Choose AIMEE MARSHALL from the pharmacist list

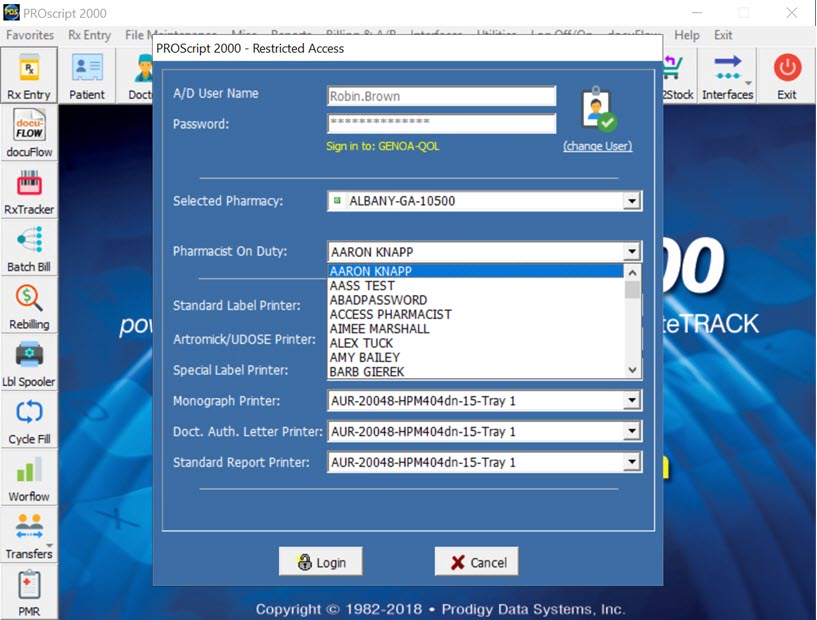(379, 329)
